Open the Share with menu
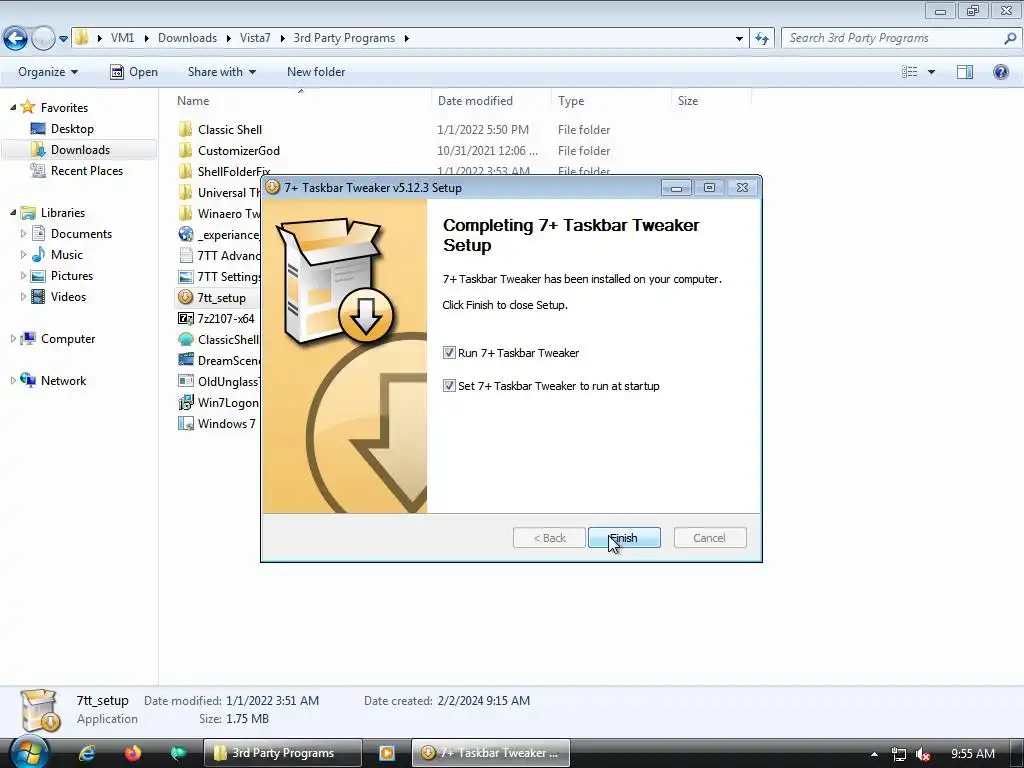The width and height of the screenshot is (1024, 768). pos(221,72)
